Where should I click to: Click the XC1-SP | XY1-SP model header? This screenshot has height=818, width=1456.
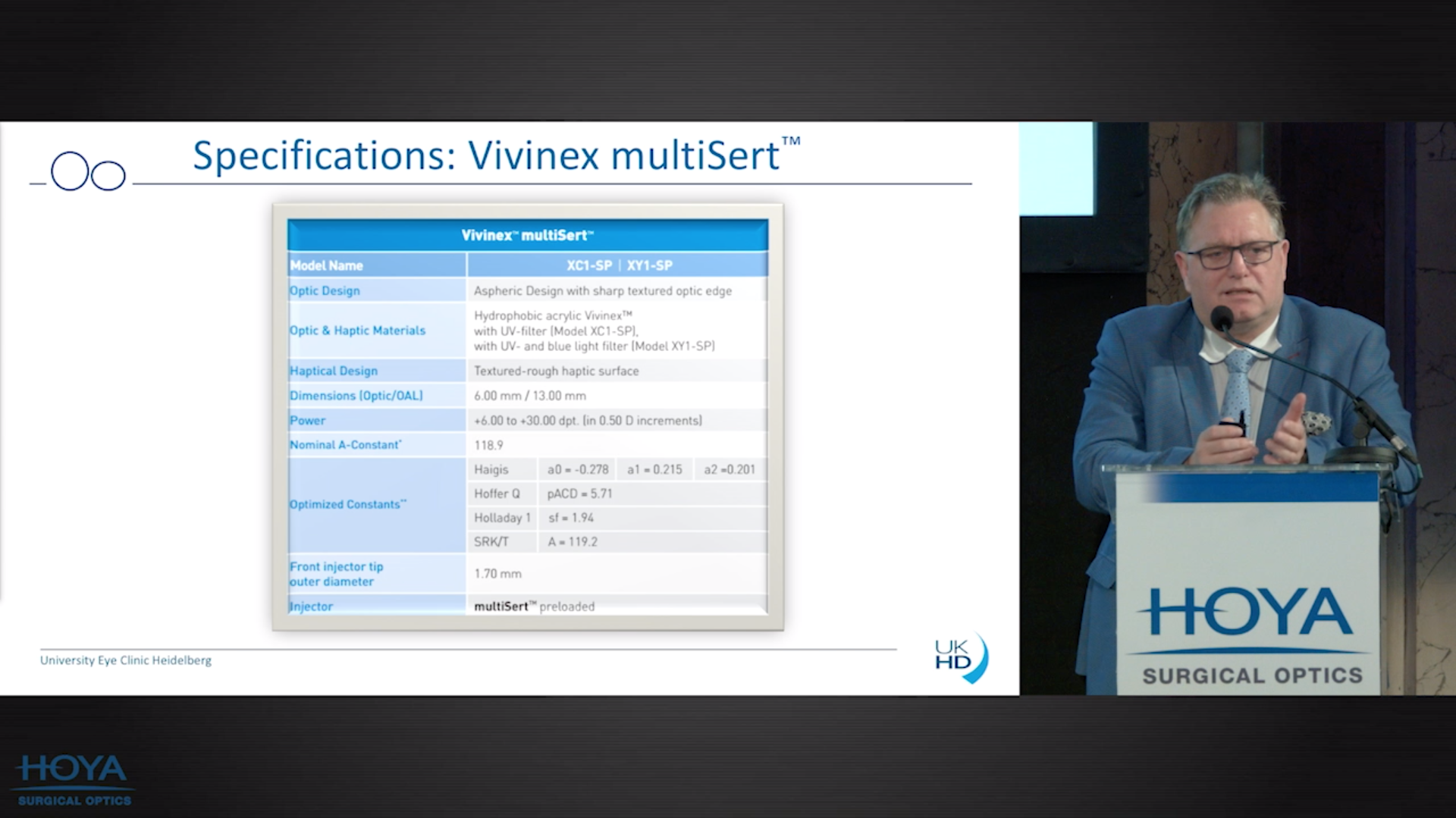click(x=619, y=265)
